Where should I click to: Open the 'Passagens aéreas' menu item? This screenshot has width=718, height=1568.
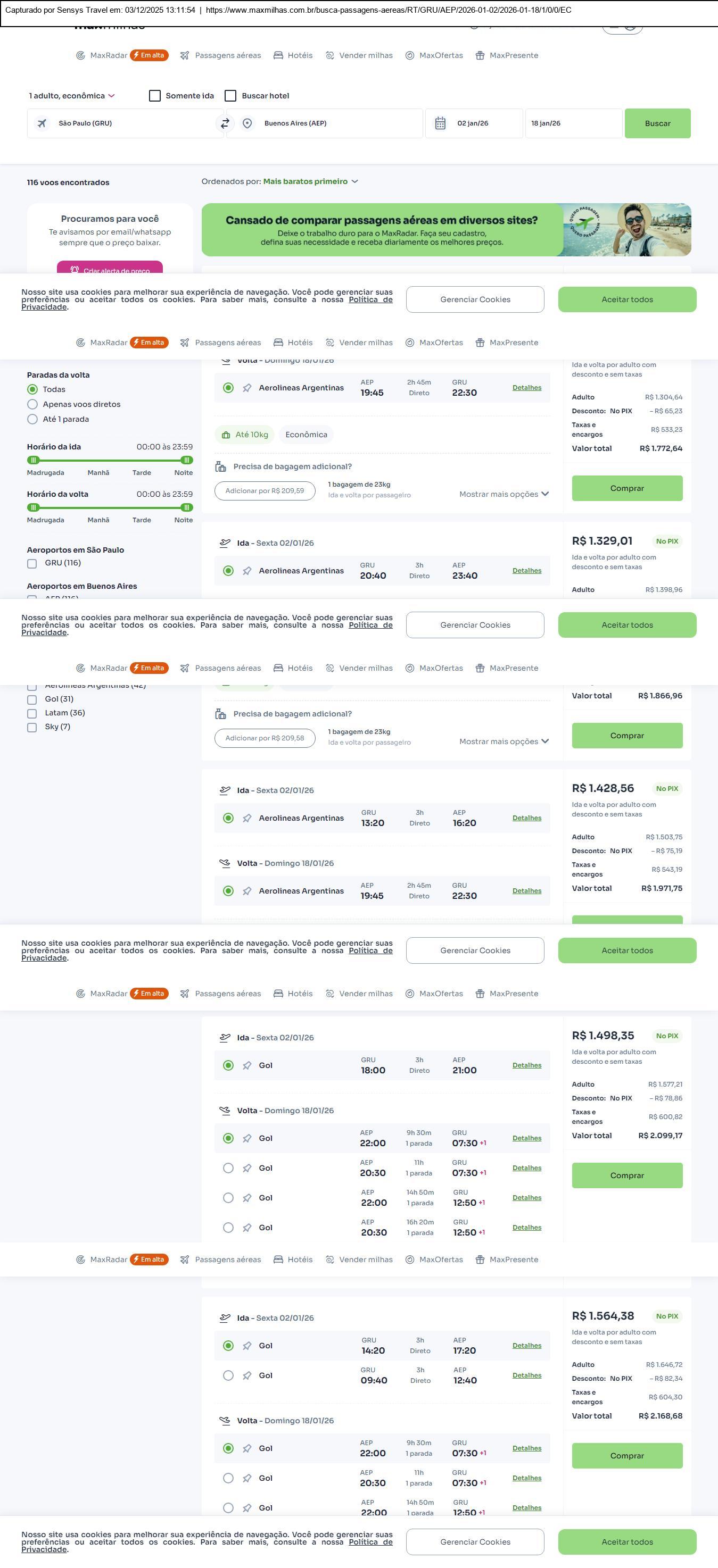coord(221,55)
